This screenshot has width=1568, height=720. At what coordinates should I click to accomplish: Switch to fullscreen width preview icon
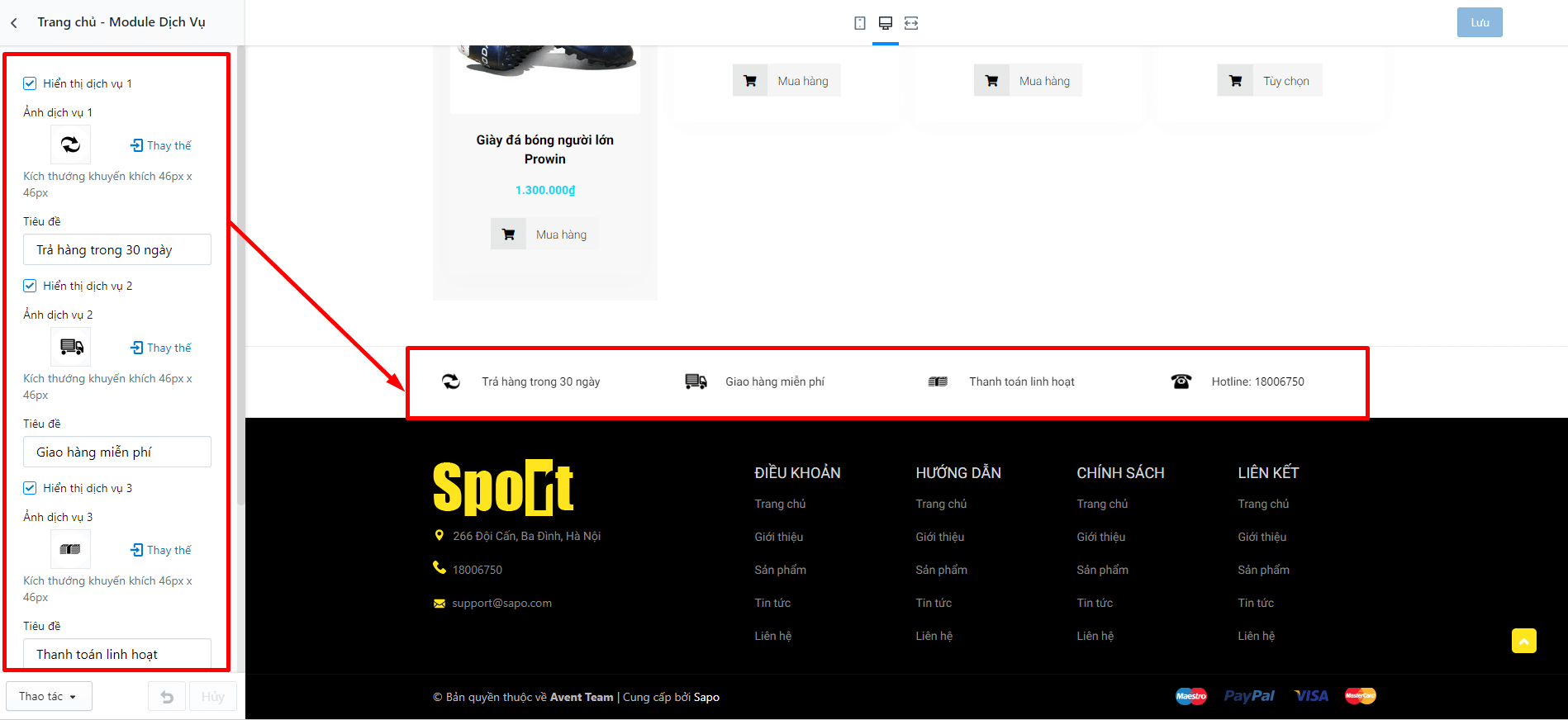tap(911, 23)
